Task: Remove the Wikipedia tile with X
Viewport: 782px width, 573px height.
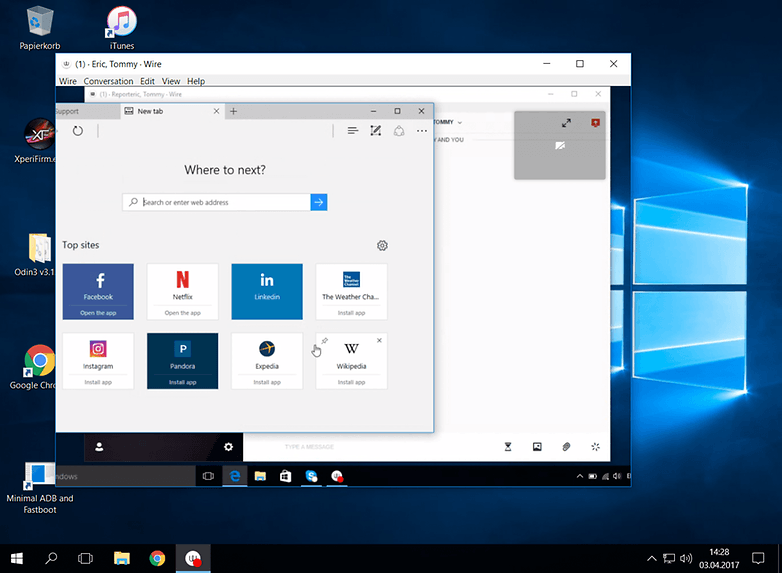Action: [x=380, y=340]
